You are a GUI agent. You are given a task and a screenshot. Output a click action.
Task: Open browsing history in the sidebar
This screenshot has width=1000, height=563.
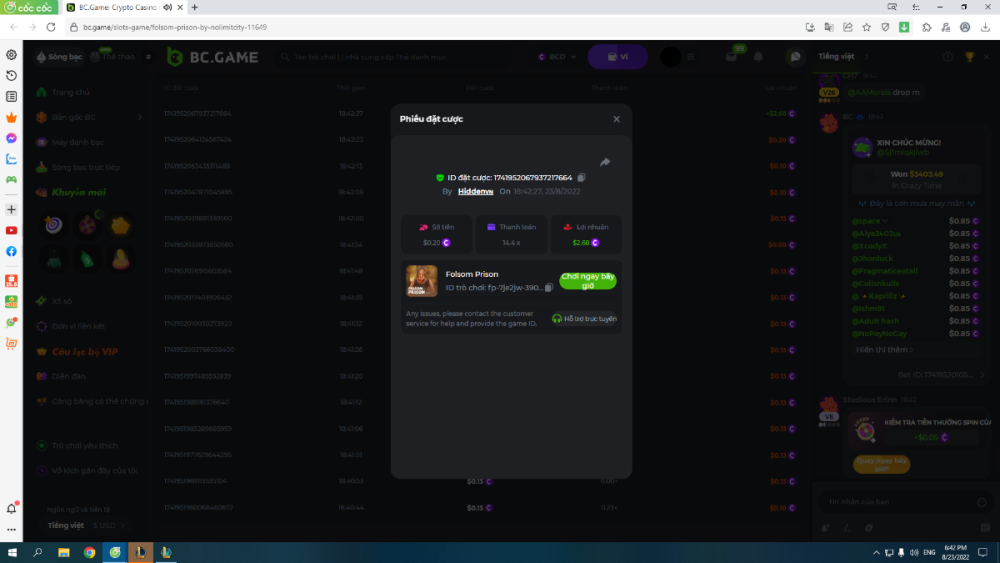coord(11,76)
